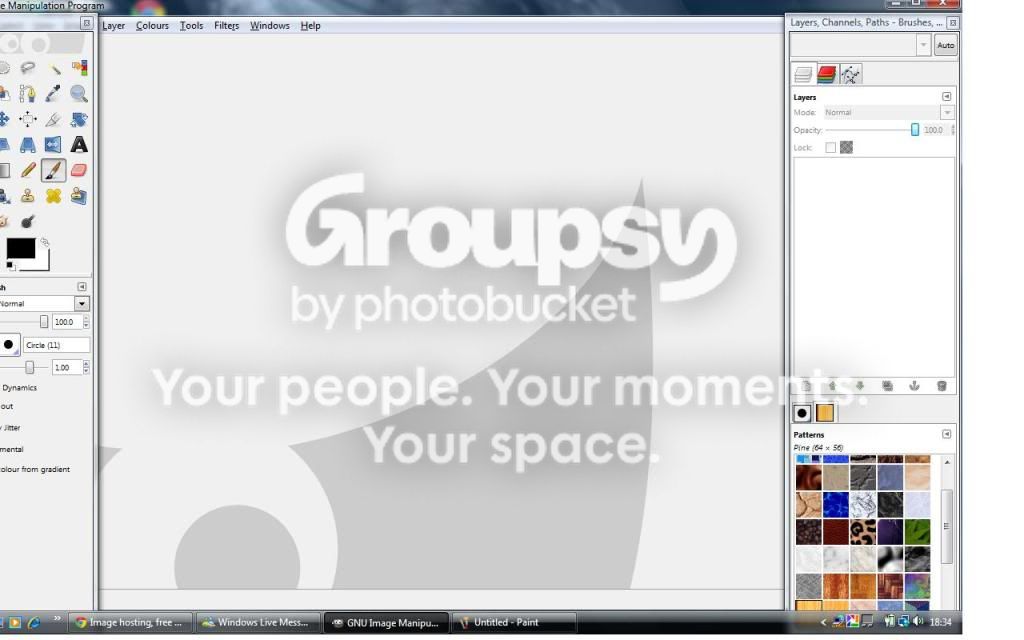Open the paint Mode dropdown in tool options
The height and width of the screenshot is (640, 1024).
pos(82,304)
